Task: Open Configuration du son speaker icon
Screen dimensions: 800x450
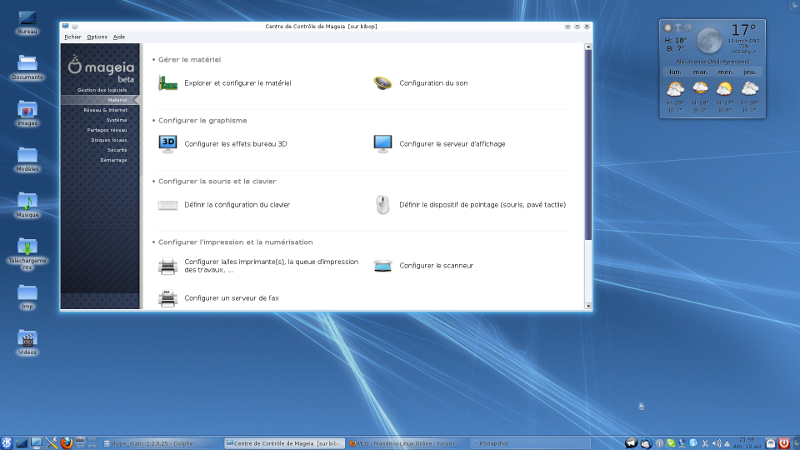Action: click(x=383, y=83)
